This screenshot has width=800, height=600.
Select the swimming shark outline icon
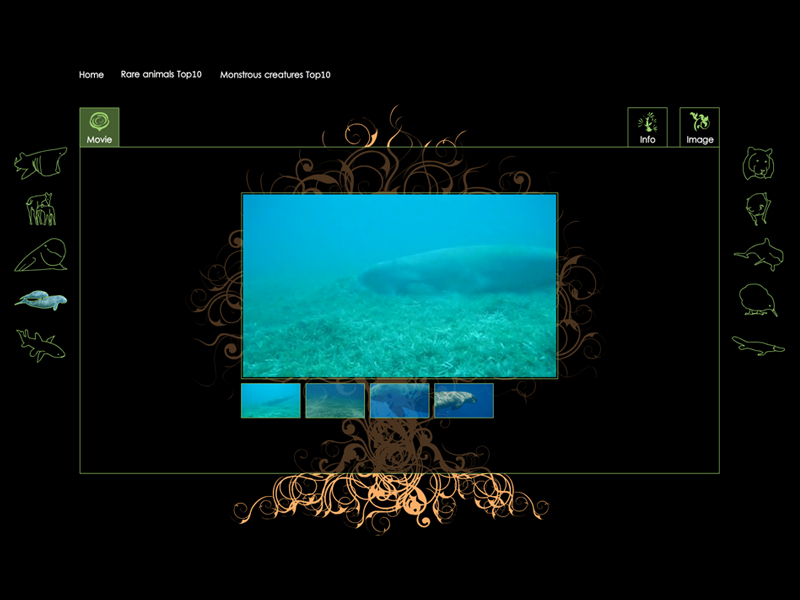tap(41, 345)
